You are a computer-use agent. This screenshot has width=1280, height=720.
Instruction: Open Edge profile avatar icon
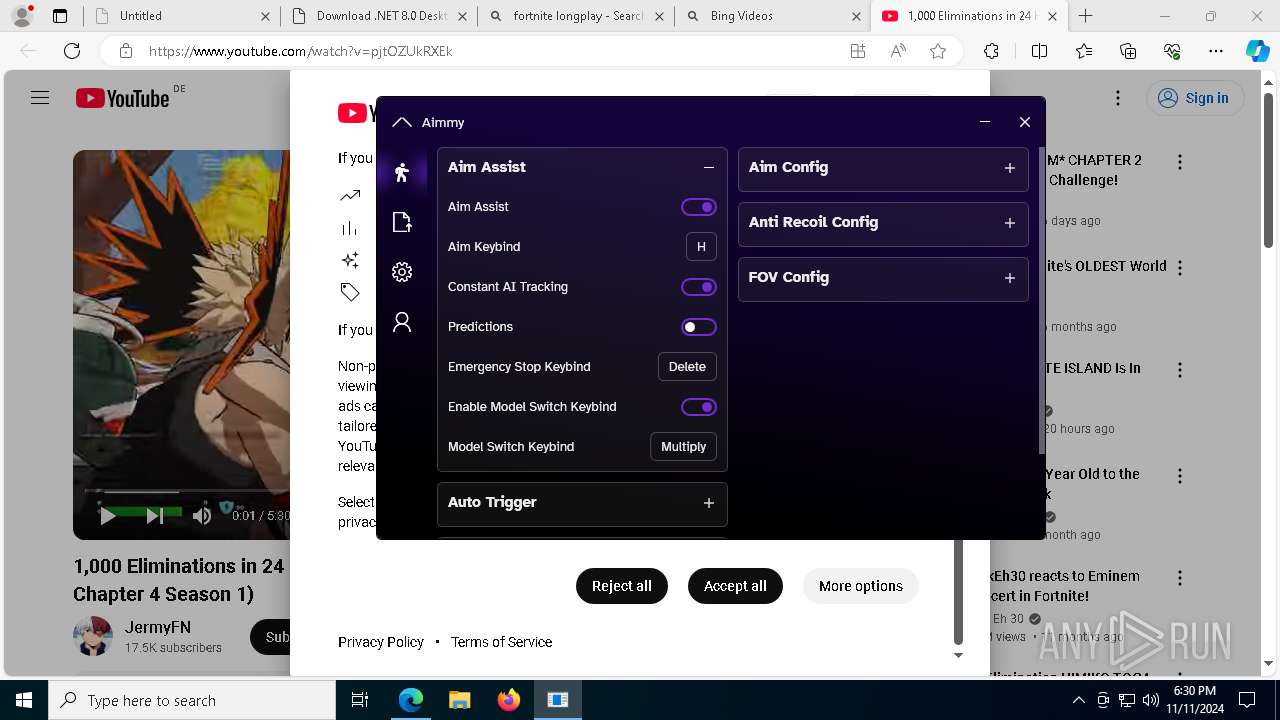(22, 16)
